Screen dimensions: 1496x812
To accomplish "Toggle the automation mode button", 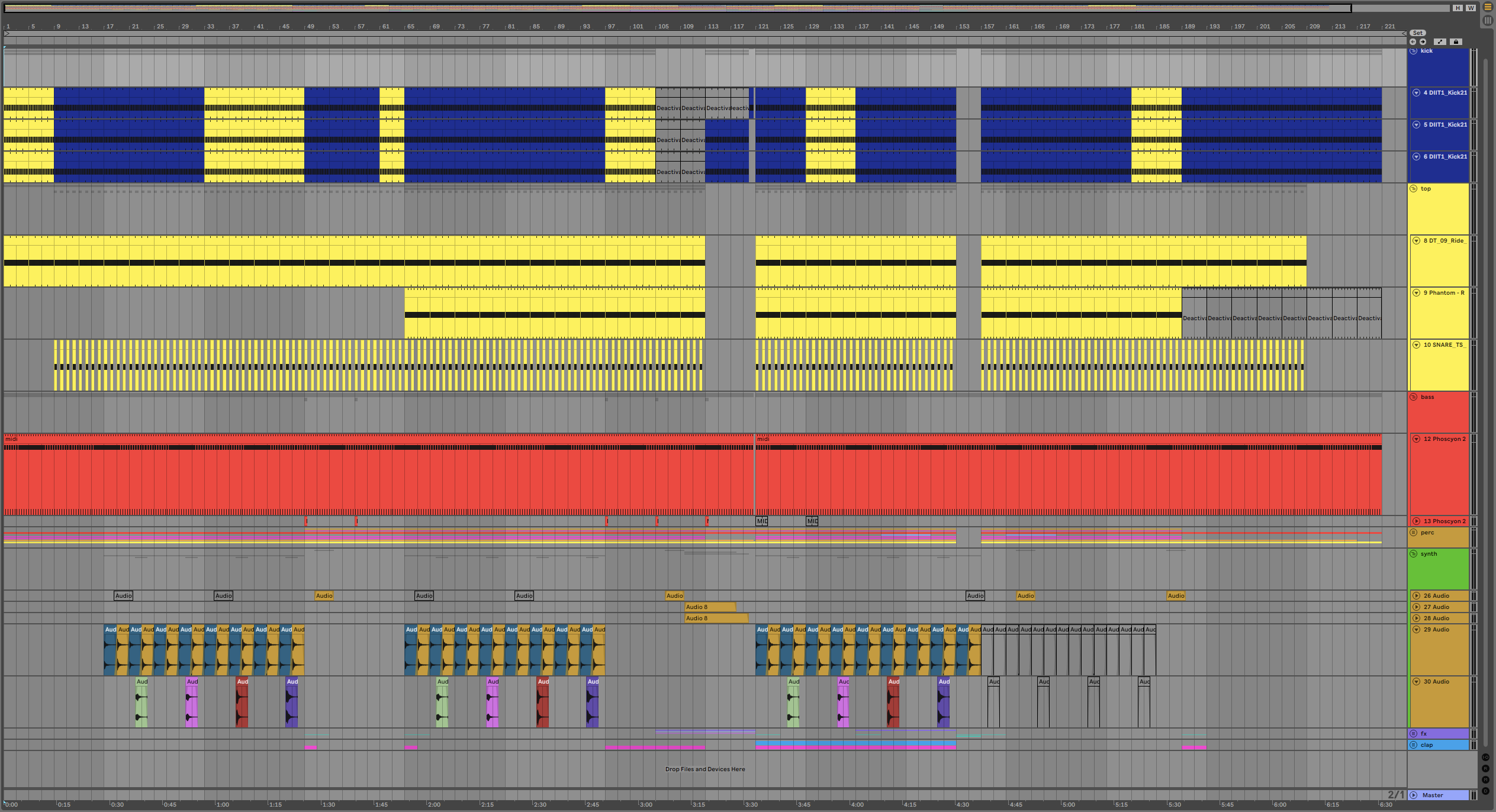I will (1440, 42).
